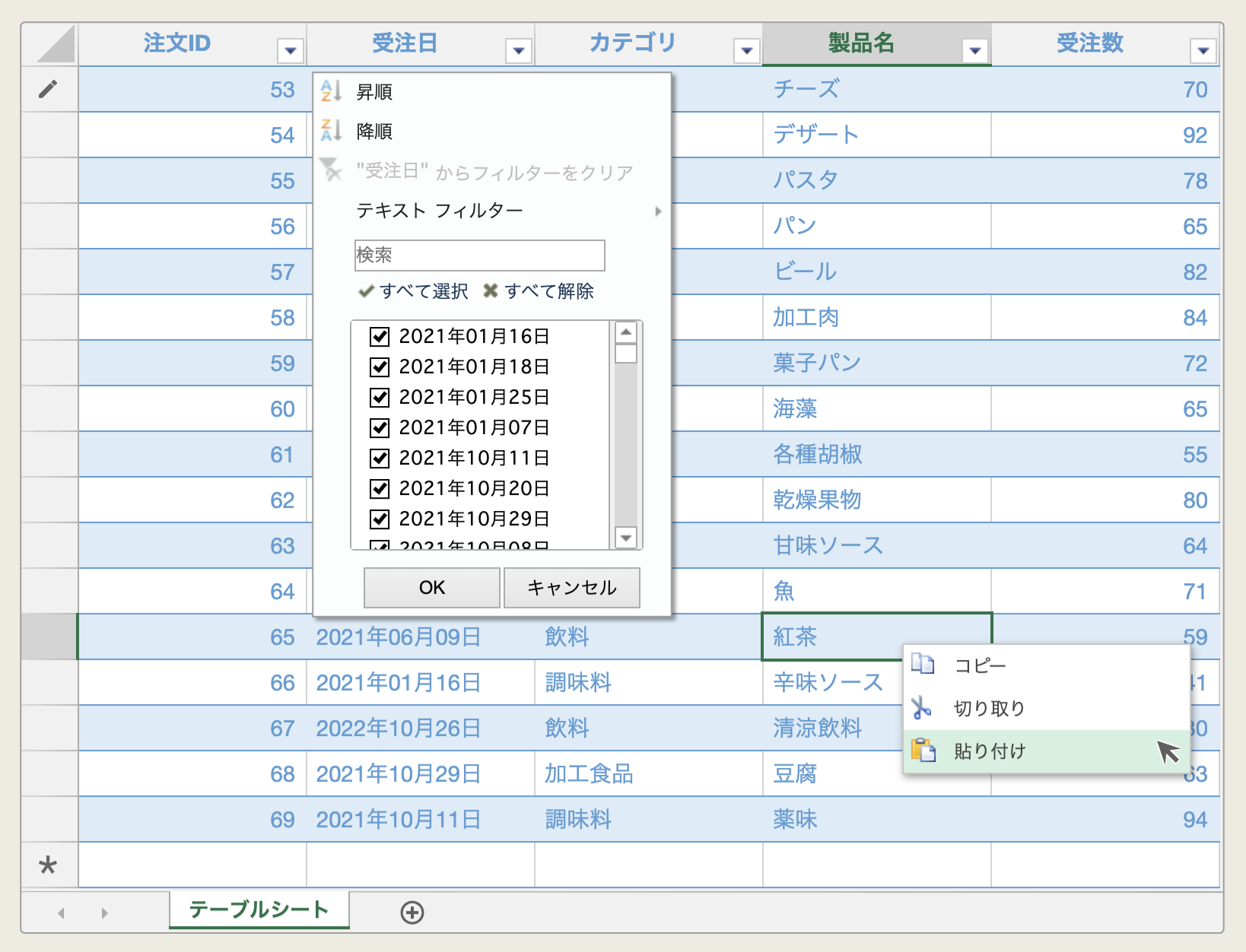1246x952 pixels.
Task: Click the clipboard paste icon
Action: pos(923,750)
